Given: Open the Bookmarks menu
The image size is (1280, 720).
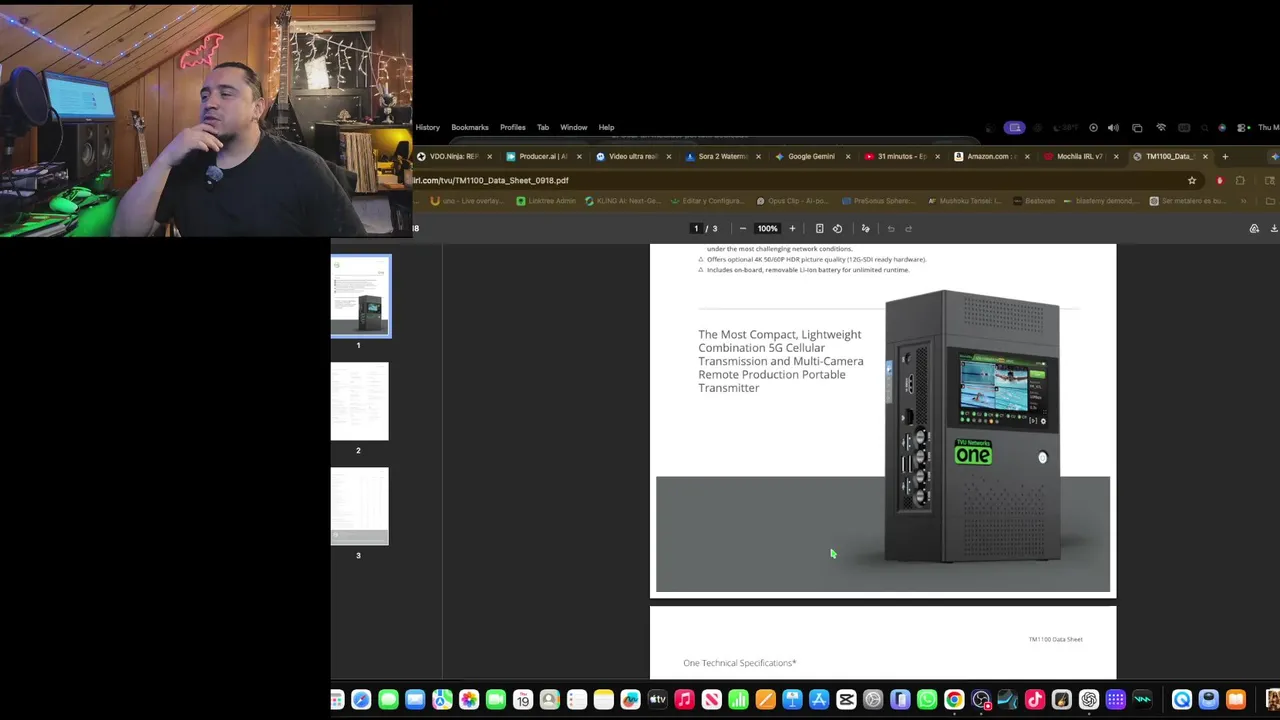Looking at the screenshot, I should pos(470,127).
